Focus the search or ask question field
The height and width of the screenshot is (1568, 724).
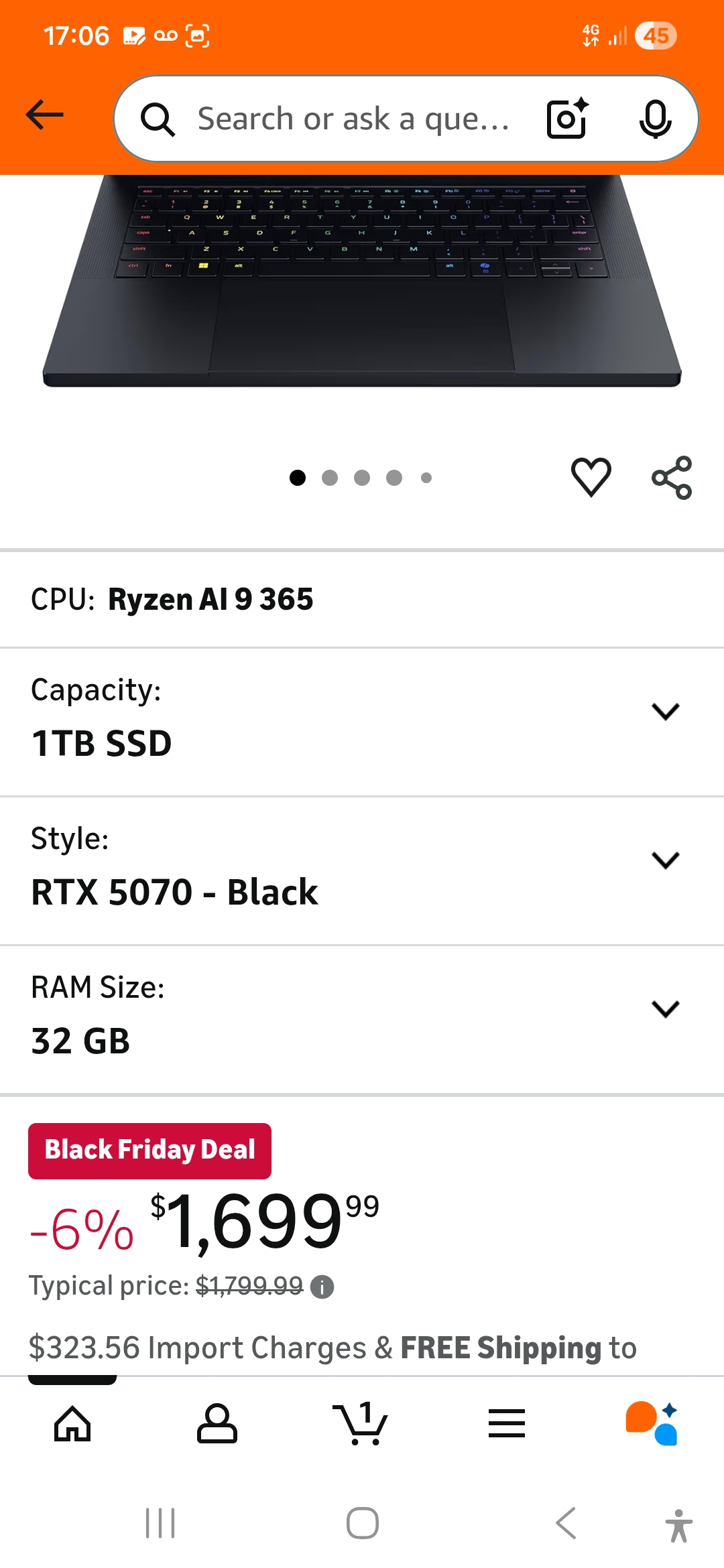coord(353,119)
